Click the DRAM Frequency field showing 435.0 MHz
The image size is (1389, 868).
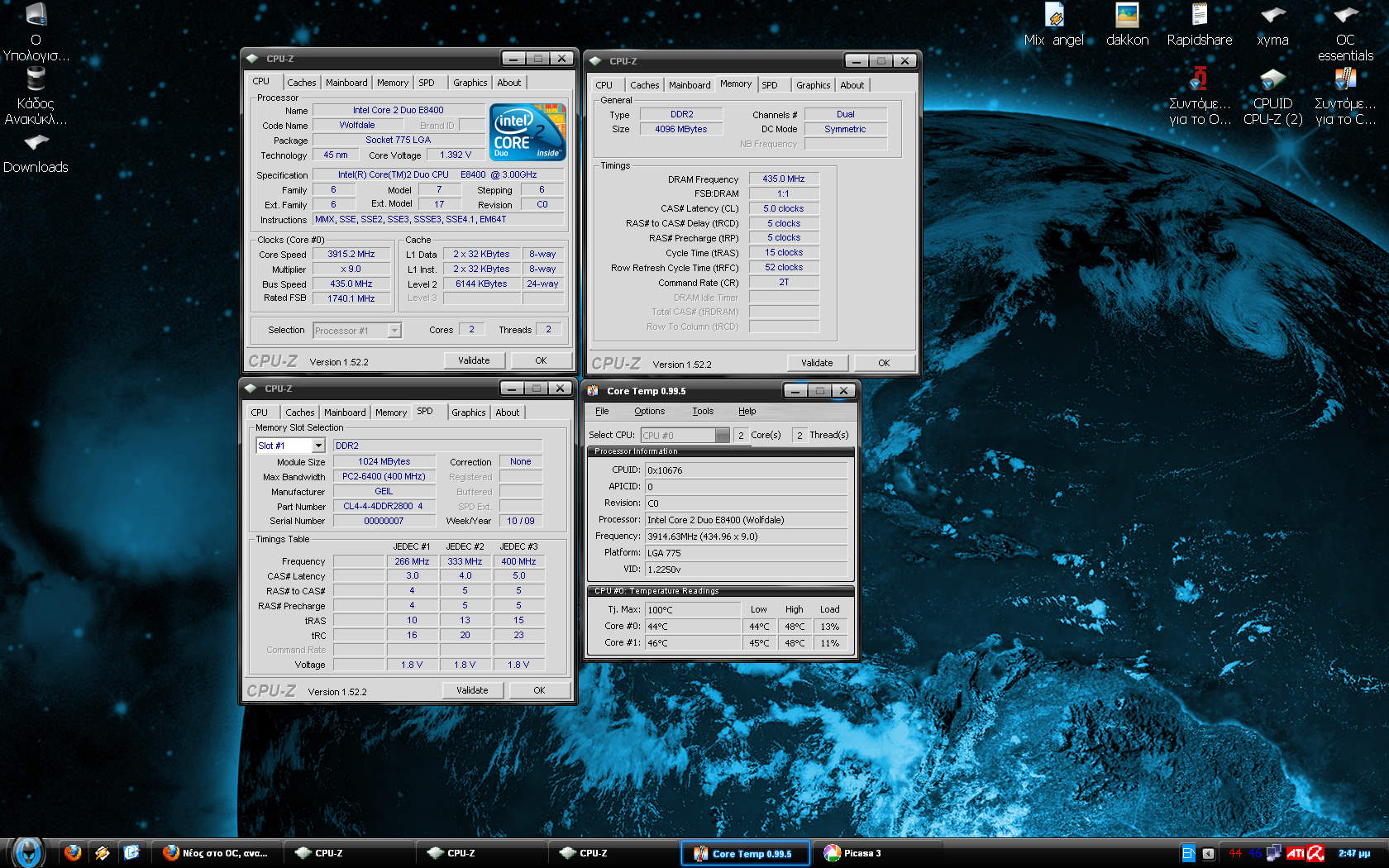[x=784, y=179]
